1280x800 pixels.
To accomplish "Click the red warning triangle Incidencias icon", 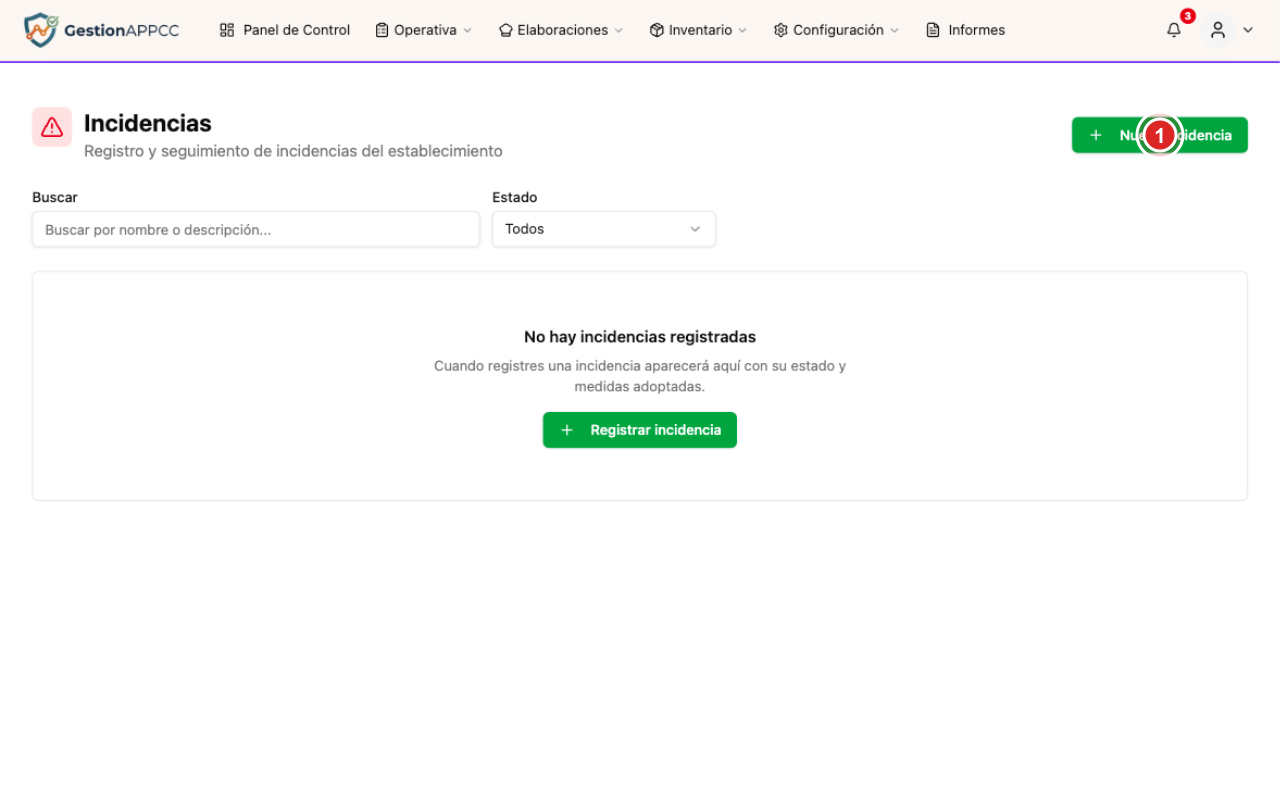I will [52, 127].
